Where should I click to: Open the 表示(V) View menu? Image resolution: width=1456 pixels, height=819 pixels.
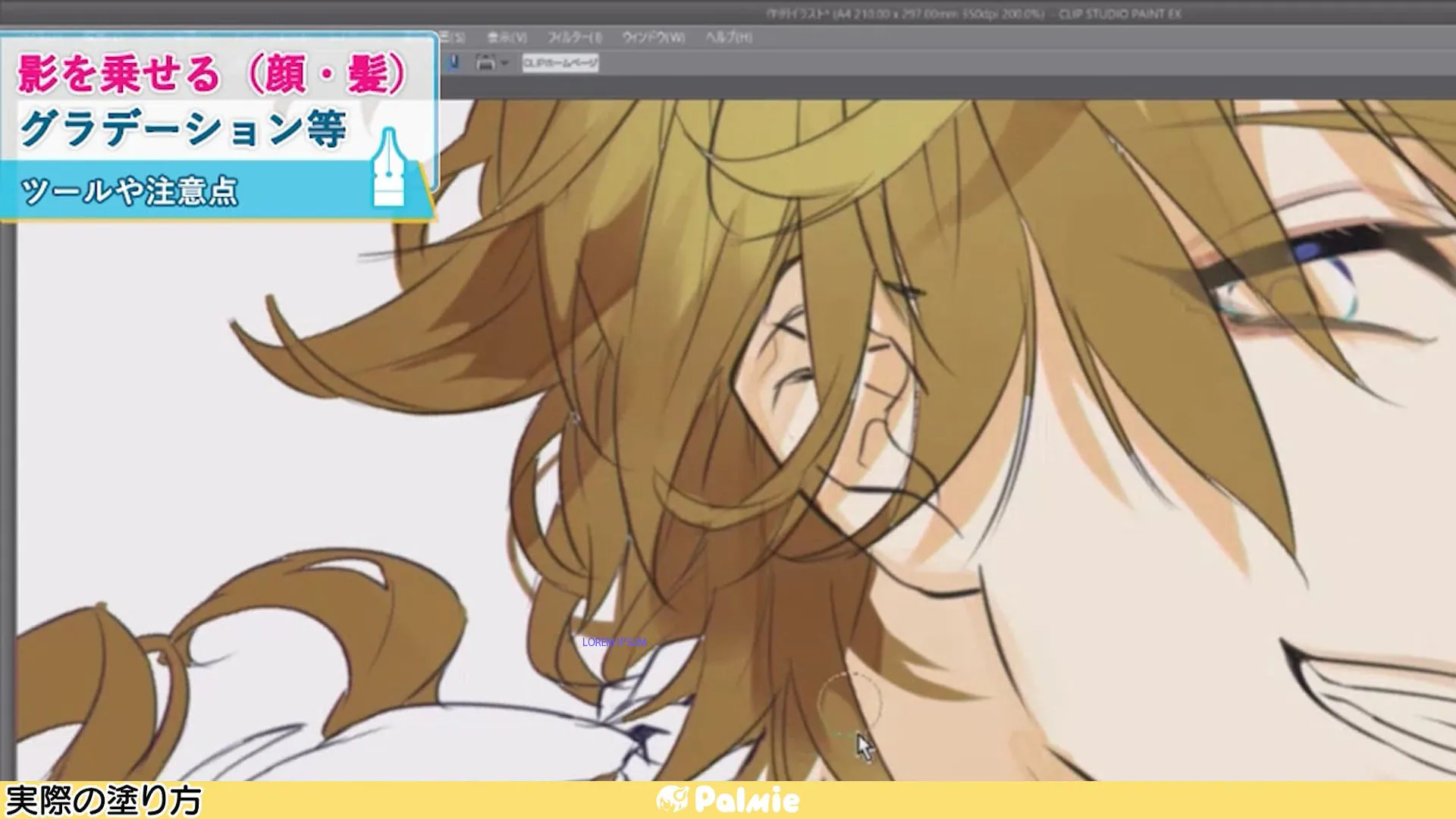507,37
